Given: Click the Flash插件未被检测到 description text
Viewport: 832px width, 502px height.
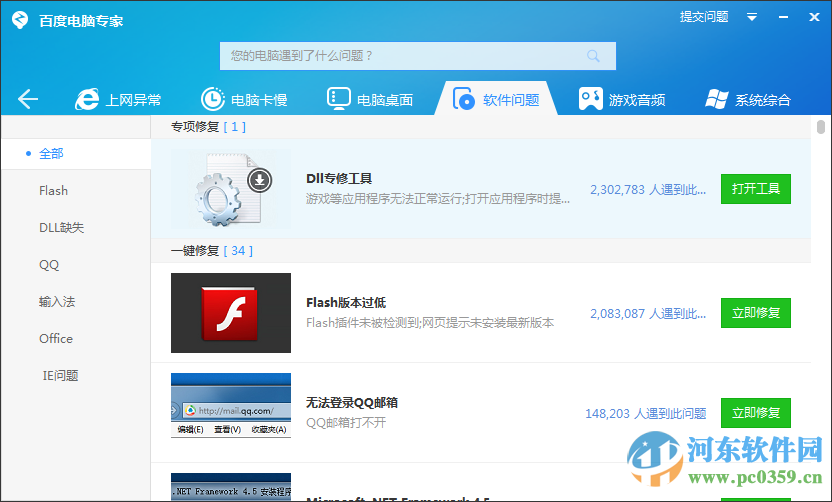Looking at the screenshot, I should (430, 323).
